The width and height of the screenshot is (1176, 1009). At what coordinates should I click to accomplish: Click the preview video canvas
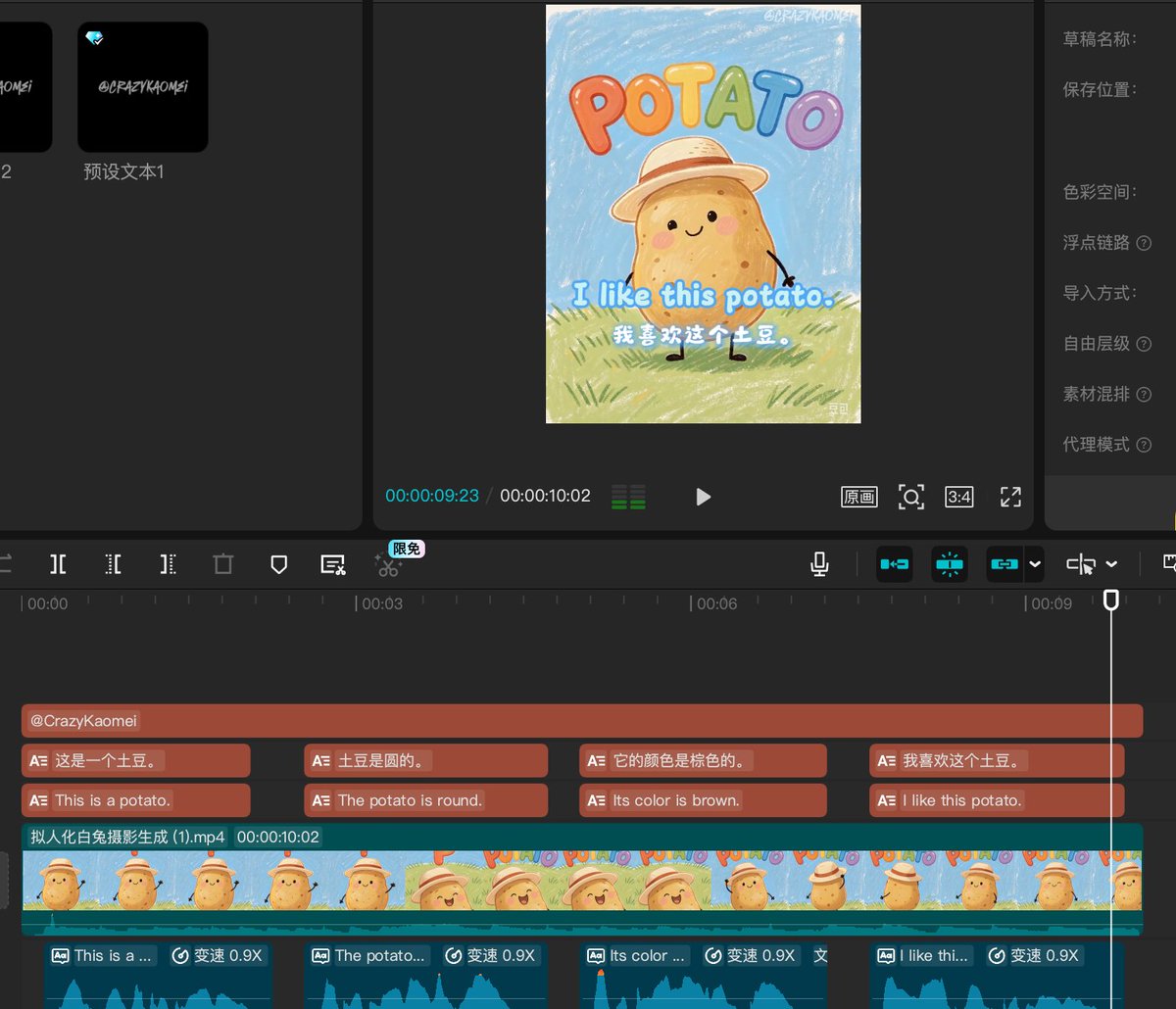tap(703, 214)
